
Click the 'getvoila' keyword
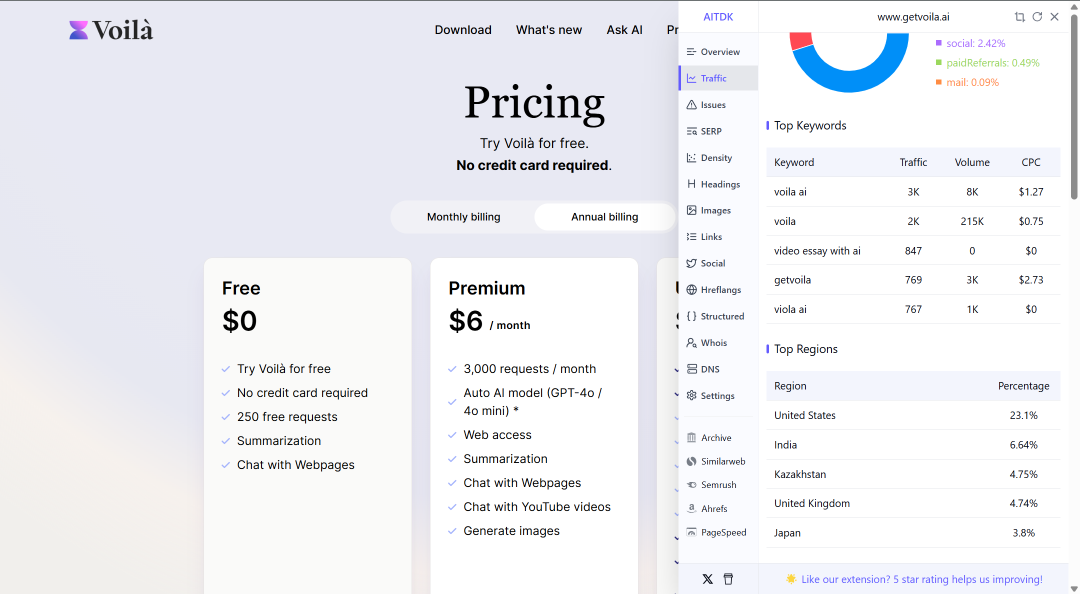(792, 280)
